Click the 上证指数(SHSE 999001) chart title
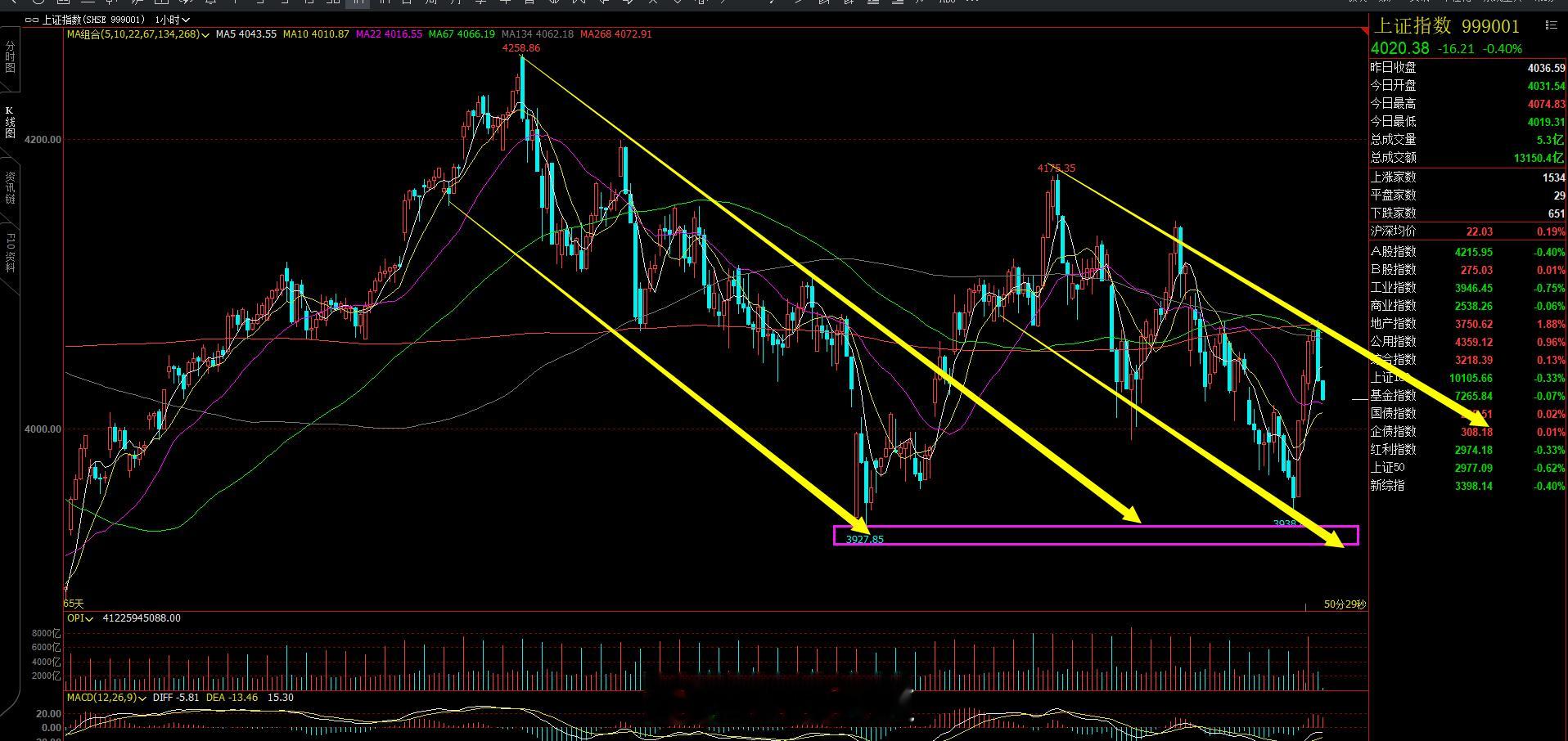1568x741 pixels. click(93, 20)
